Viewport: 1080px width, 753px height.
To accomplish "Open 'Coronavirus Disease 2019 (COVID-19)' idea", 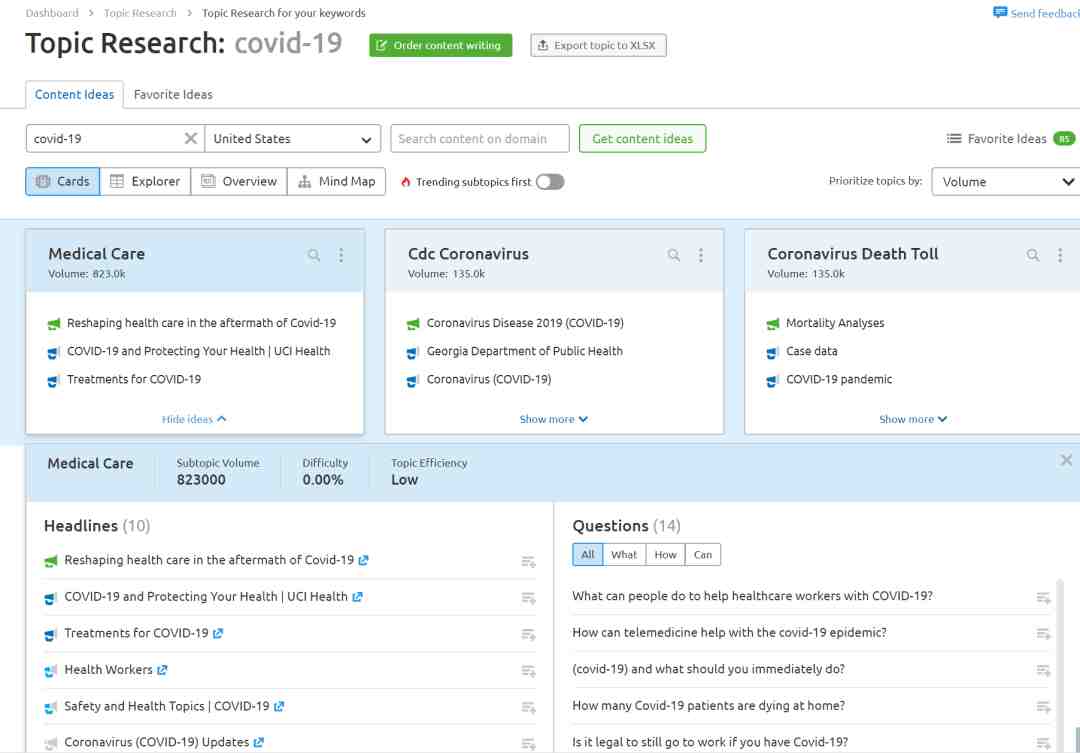I will click(x=525, y=323).
